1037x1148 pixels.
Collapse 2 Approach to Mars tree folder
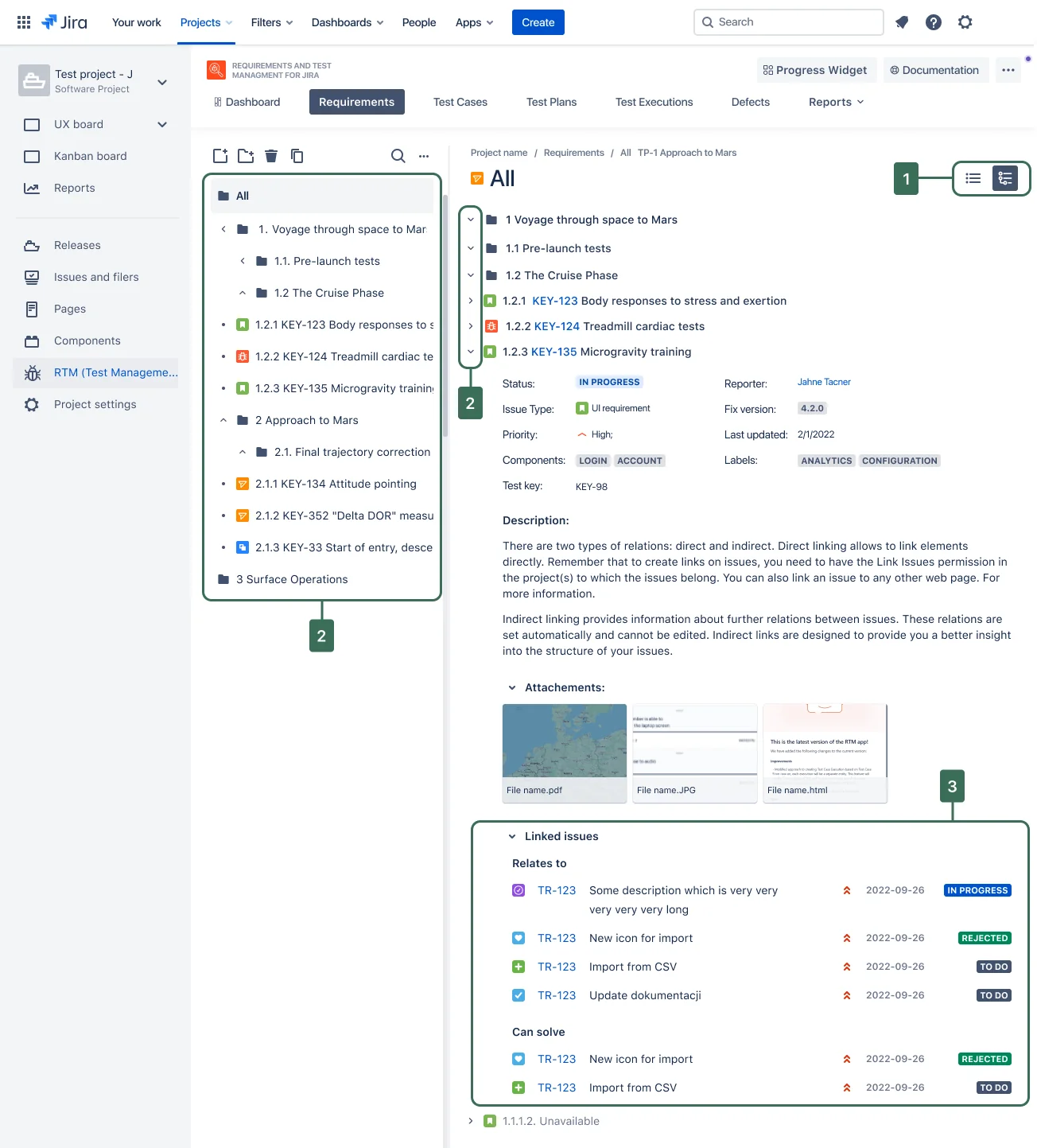[223, 420]
